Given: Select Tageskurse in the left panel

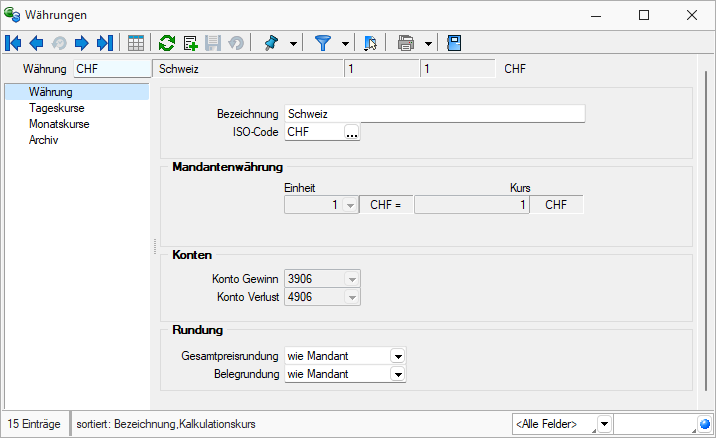Looking at the screenshot, I should (58, 108).
